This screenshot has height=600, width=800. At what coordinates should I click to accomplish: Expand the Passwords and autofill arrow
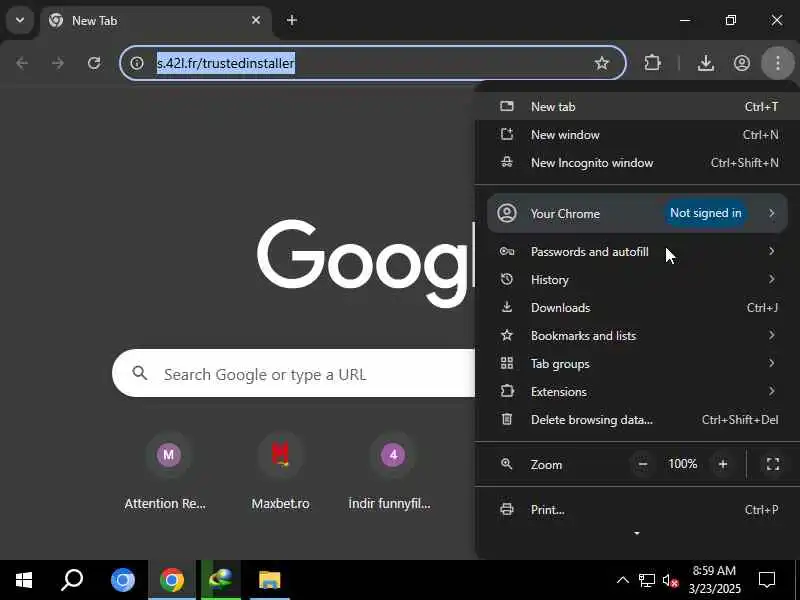[771, 251]
